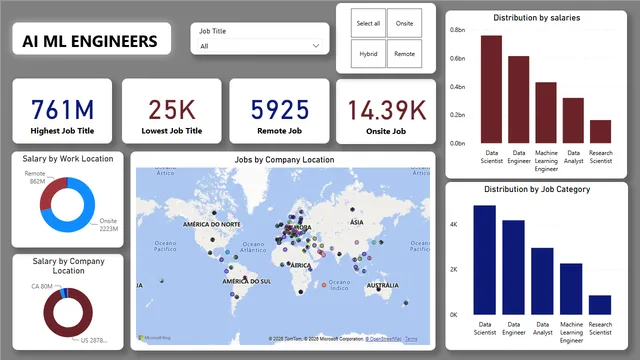Click the Salary by Work Location title
Viewport: 640px width, 360px height.
[x=68, y=159]
